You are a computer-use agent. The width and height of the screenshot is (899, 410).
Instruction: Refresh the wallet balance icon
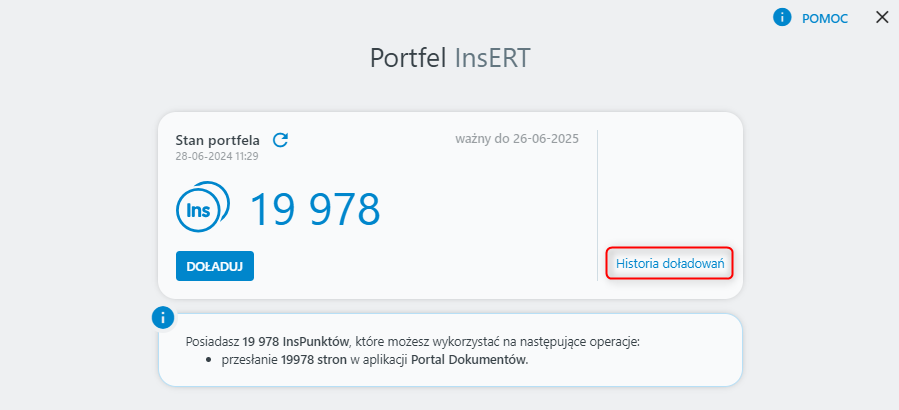pos(280,140)
